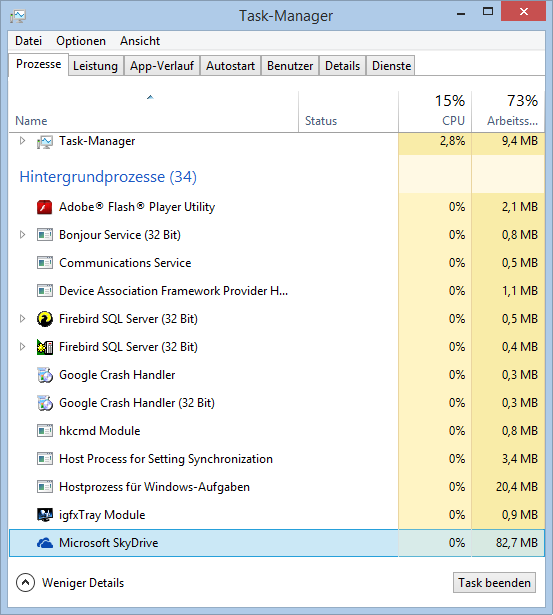Click the Task-Manager title bar icon
The height and width of the screenshot is (615, 553).
click(x=18, y=16)
